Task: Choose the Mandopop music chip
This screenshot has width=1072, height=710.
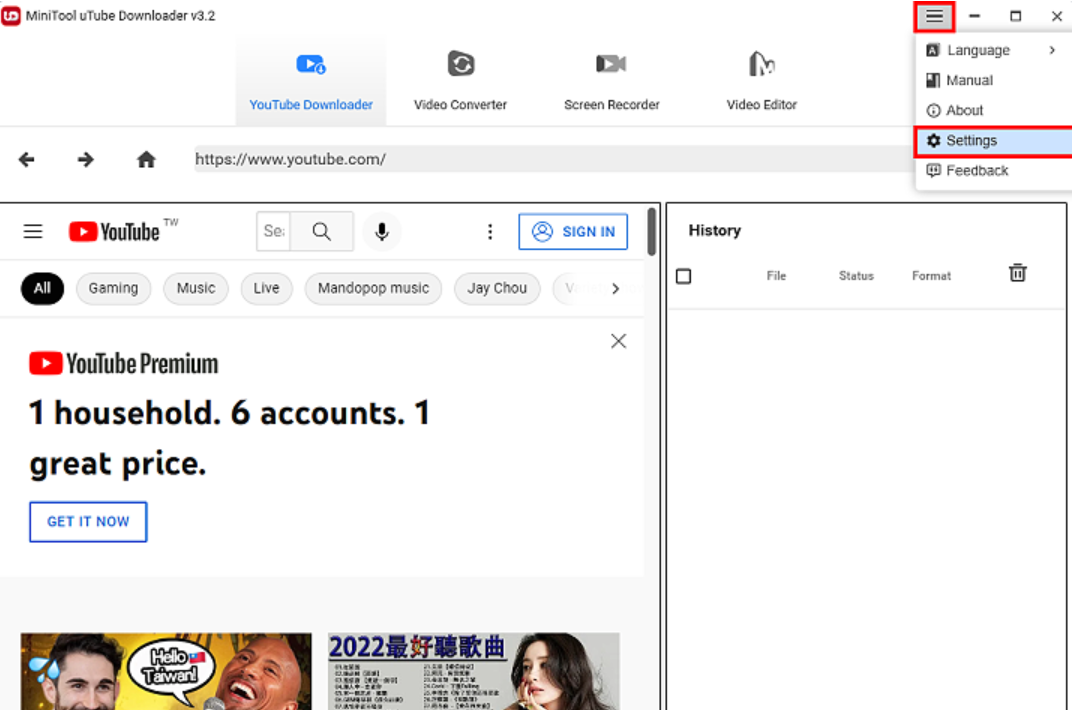Action: 373,288
